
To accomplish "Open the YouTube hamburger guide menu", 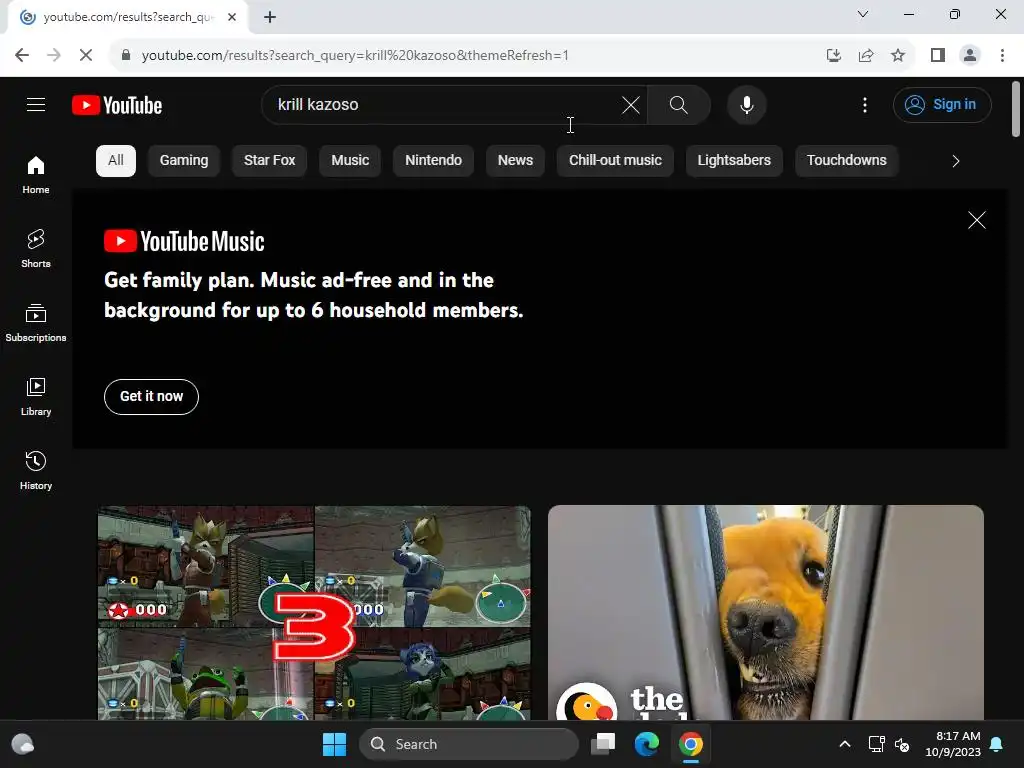I will pyautogui.click(x=36, y=104).
